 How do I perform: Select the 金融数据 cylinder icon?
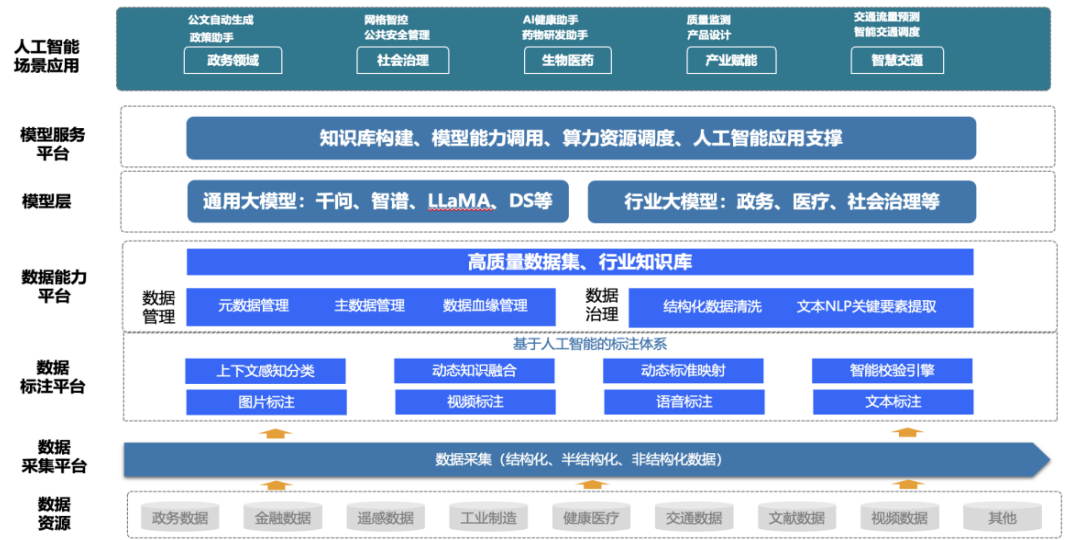pyautogui.click(x=283, y=517)
